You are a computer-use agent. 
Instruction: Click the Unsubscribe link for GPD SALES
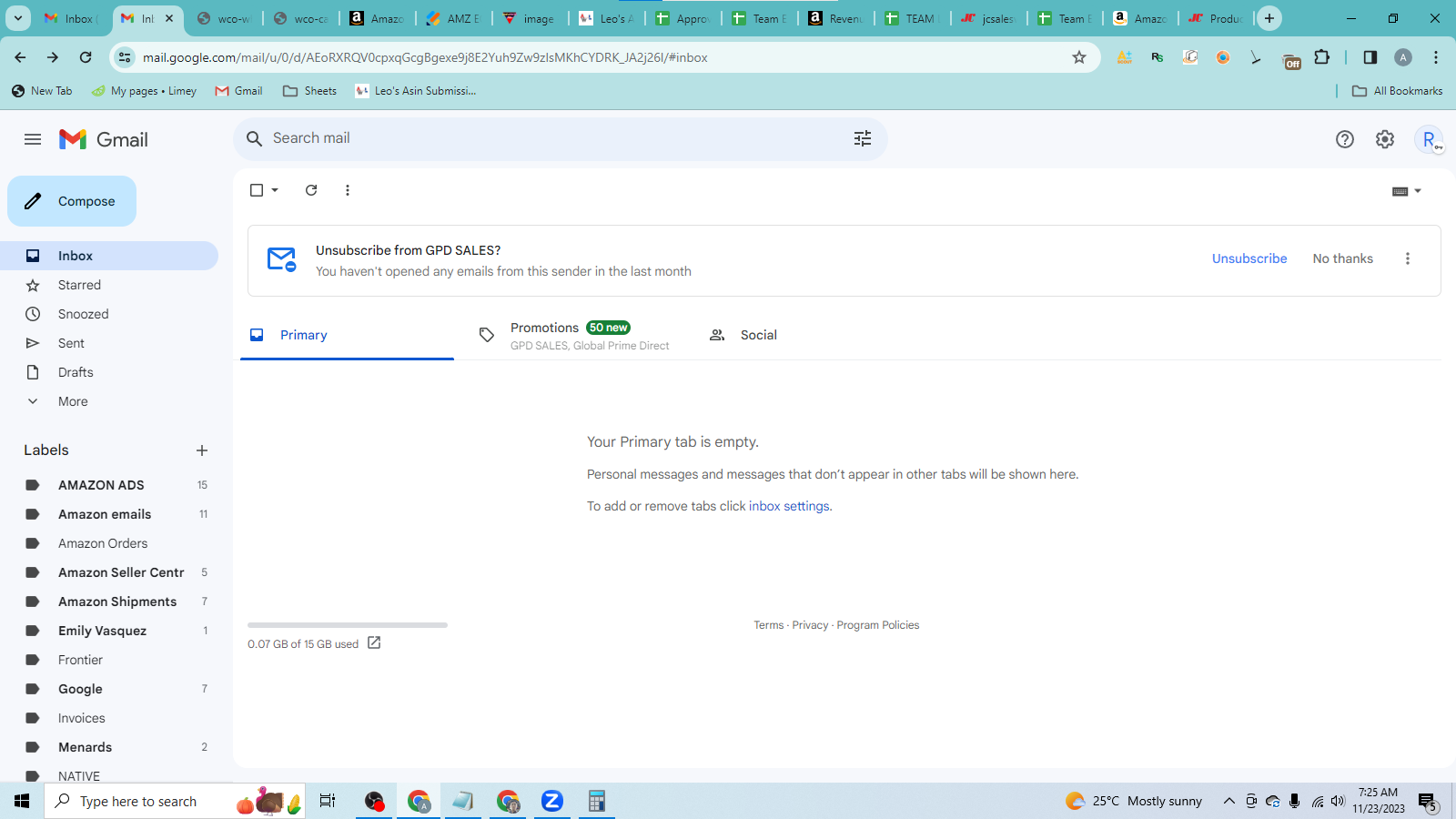[1249, 258]
